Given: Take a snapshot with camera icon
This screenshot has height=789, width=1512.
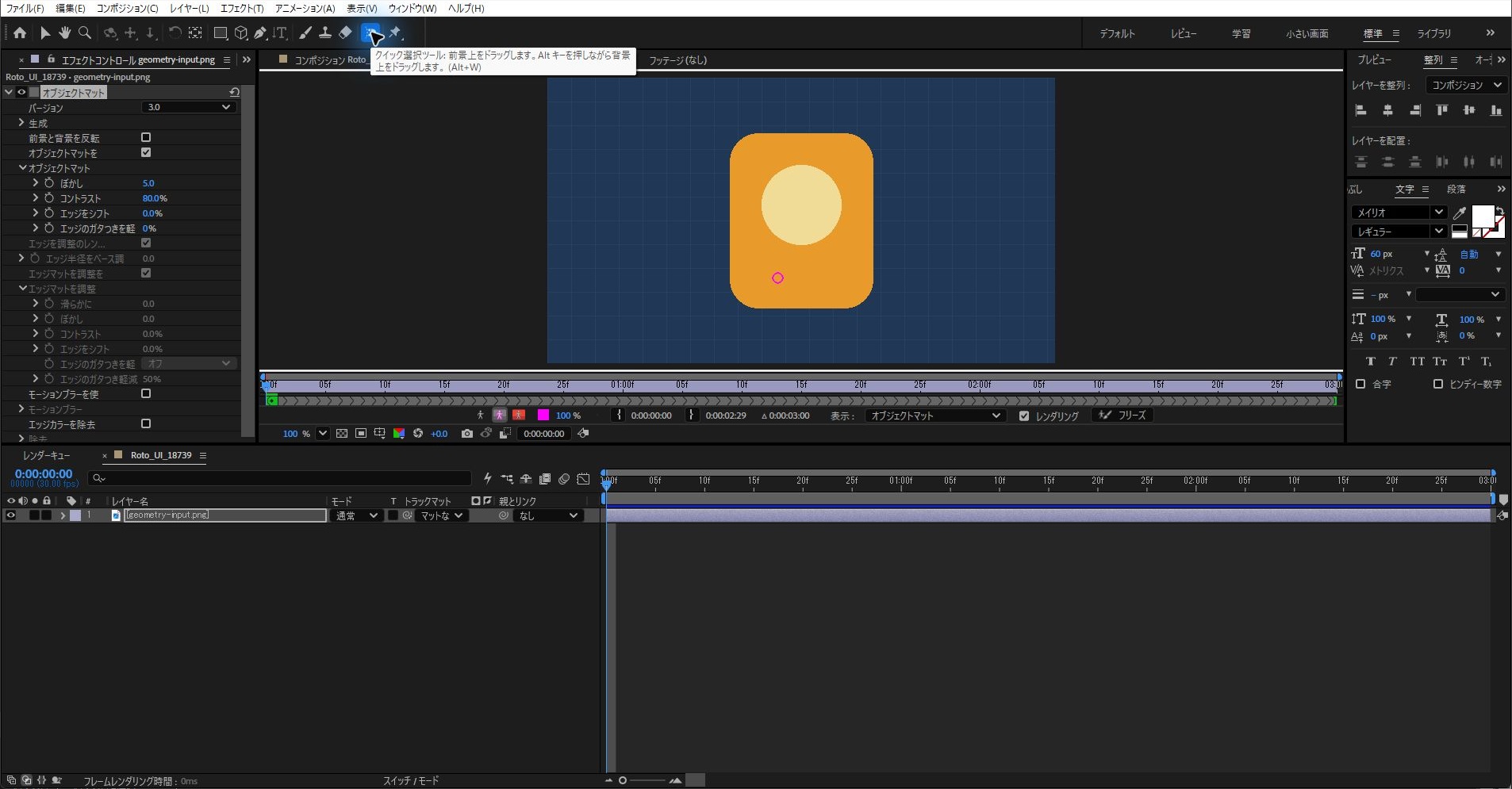Looking at the screenshot, I should coord(467,434).
